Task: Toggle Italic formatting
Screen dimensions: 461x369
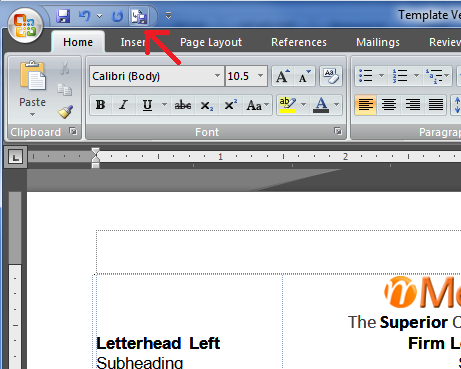Action: click(x=124, y=105)
